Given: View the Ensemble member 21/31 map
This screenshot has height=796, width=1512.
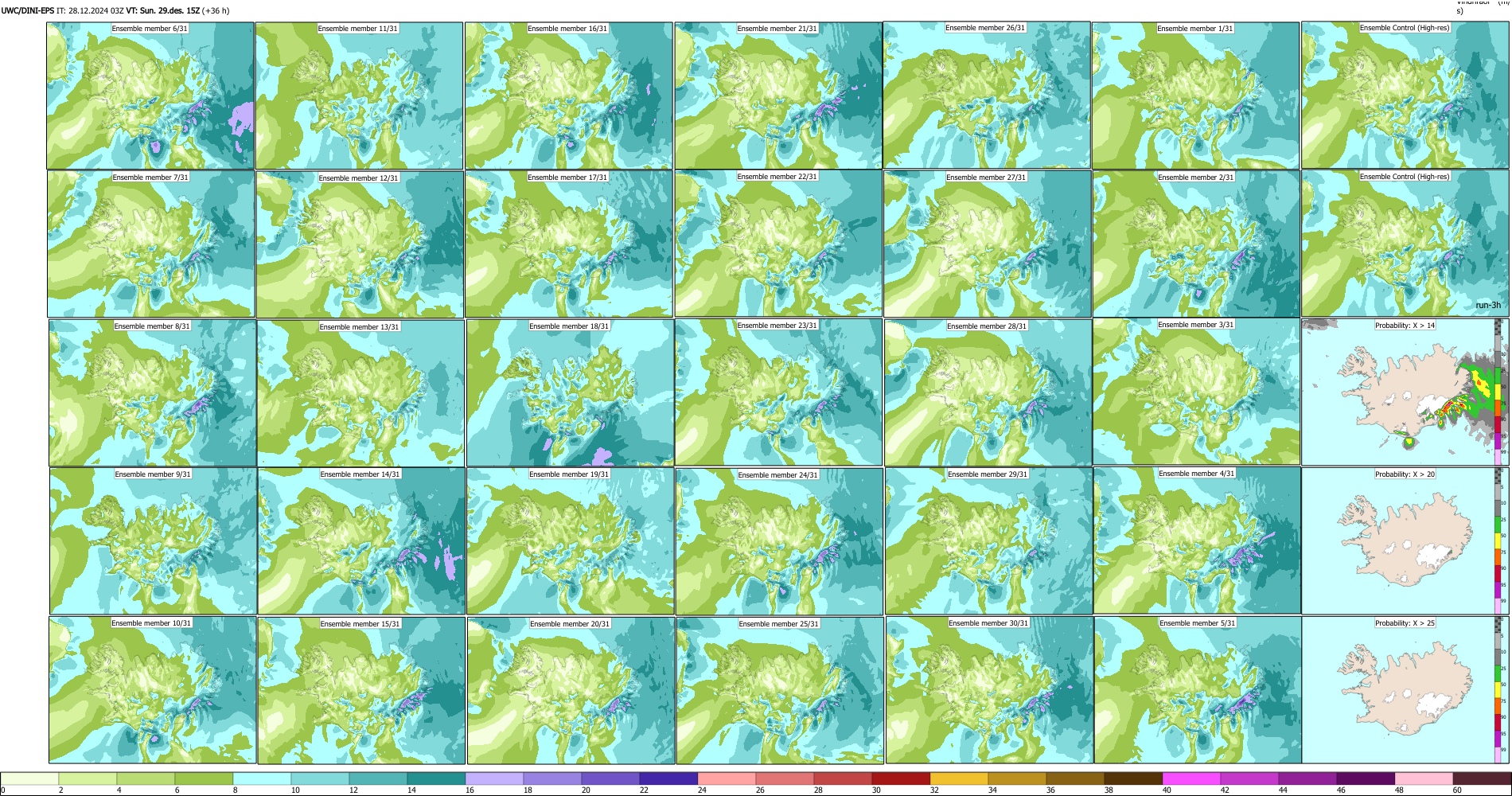Looking at the screenshot, I should (x=778, y=96).
